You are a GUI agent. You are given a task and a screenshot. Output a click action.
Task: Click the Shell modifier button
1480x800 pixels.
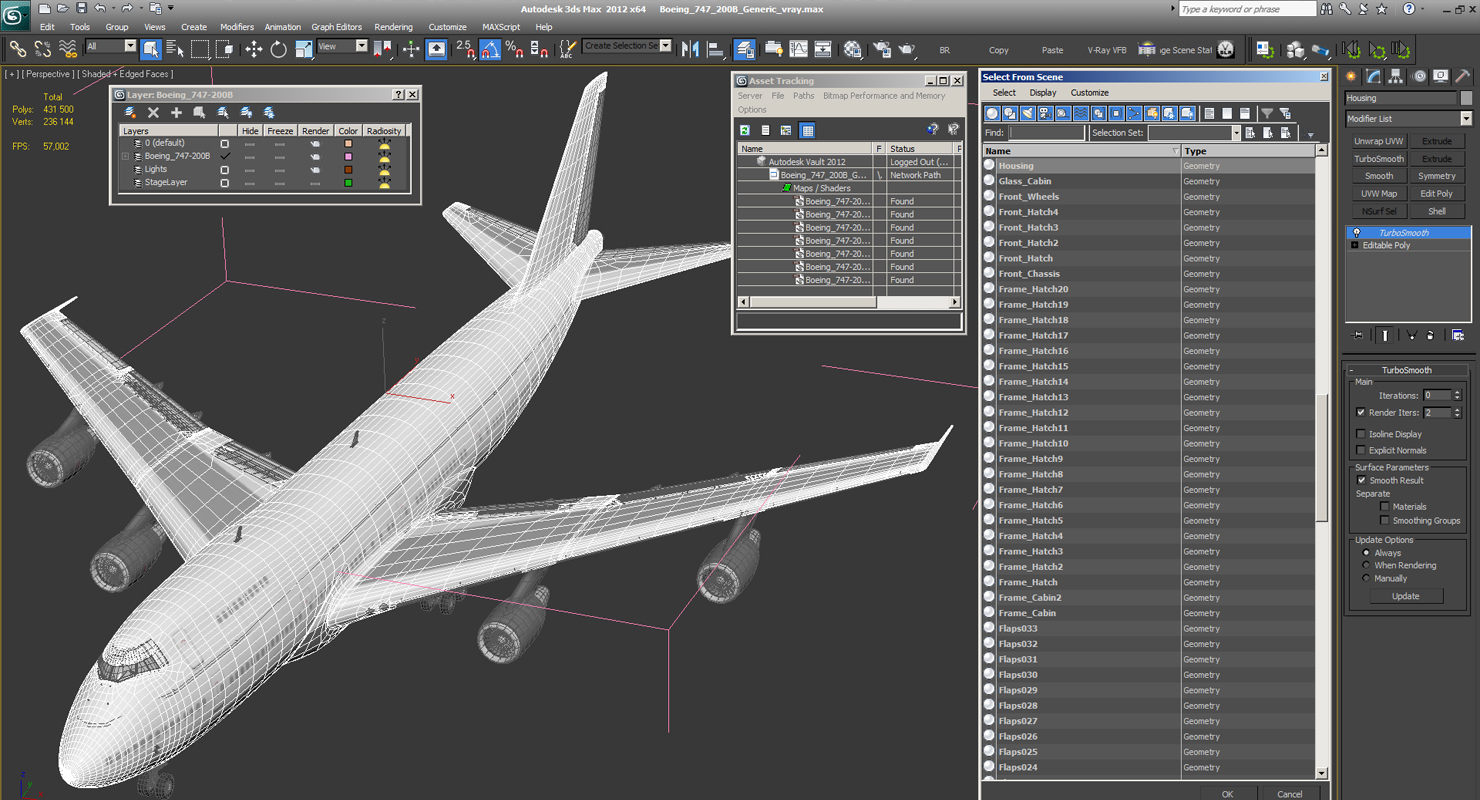tap(1437, 211)
